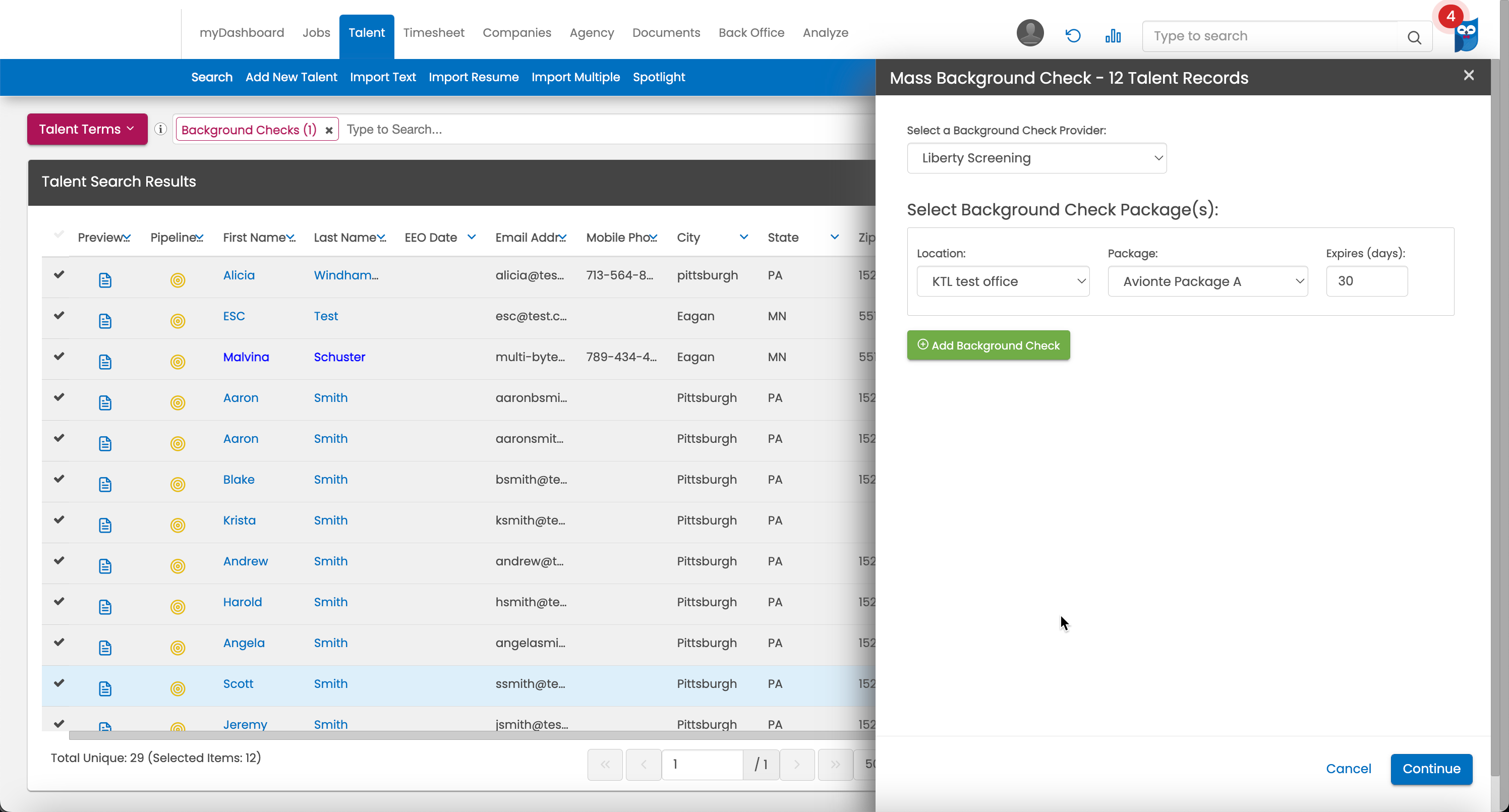Click the results table horizontal scrollbar
Image resolution: width=1509 pixels, height=812 pixels.
tap(472, 735)
